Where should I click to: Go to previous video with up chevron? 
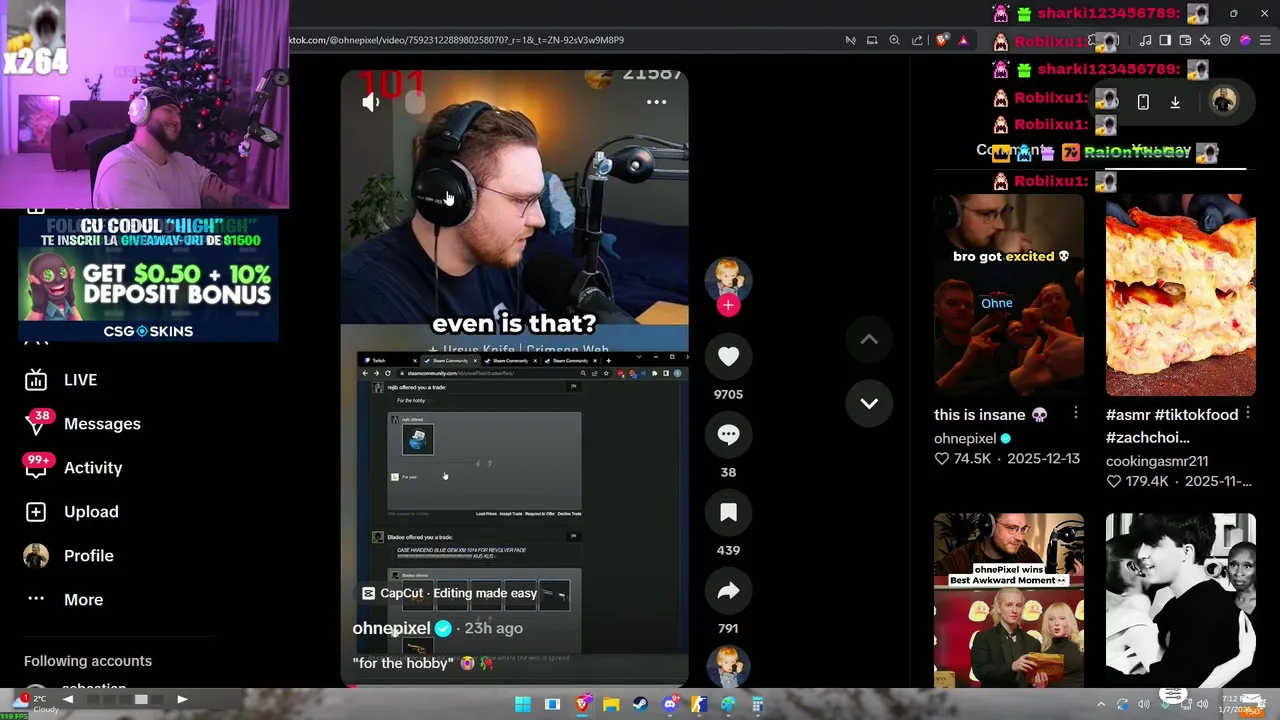click(x=869, y=340)
